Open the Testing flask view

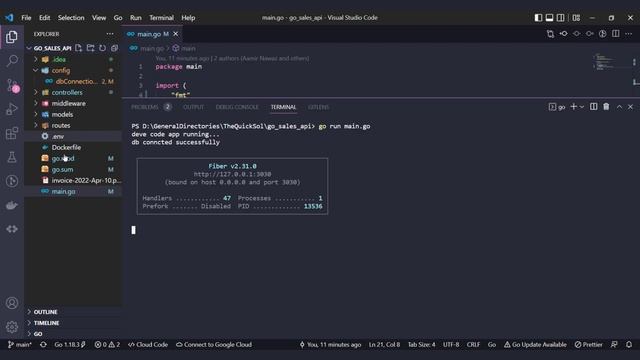coord(12,157)
